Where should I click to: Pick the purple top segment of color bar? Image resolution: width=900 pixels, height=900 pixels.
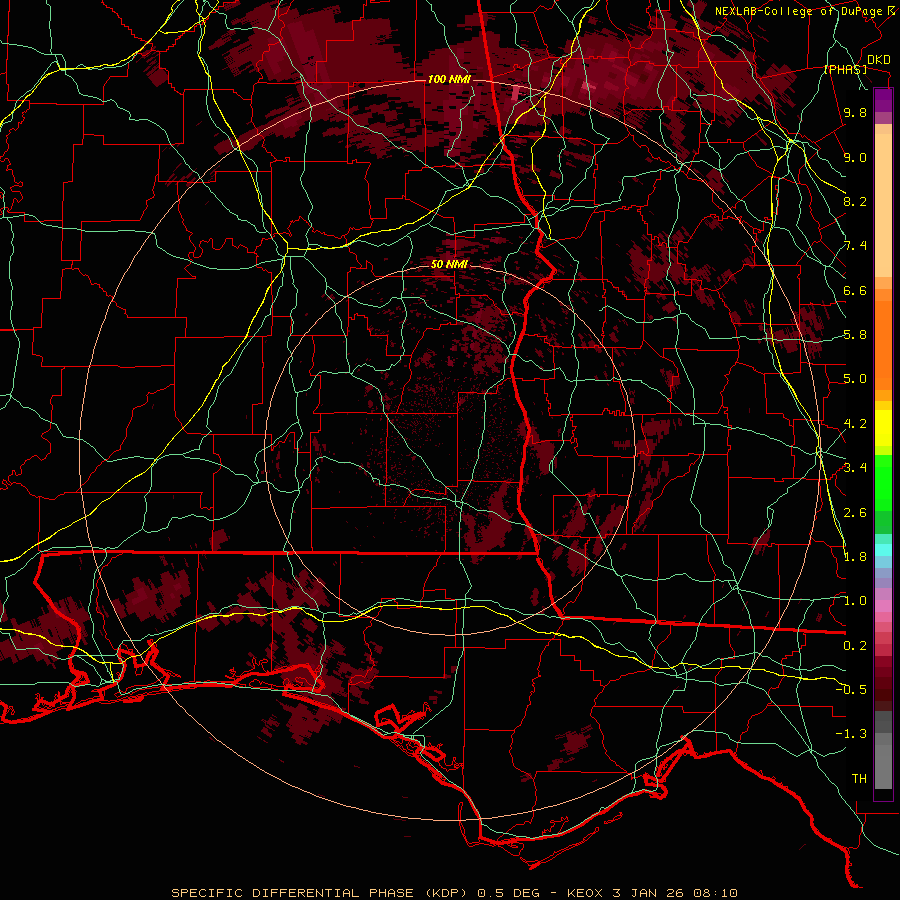click(883, 100)
